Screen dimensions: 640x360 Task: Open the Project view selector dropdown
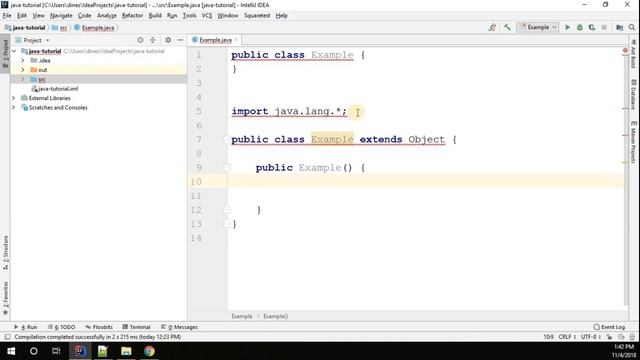32,40
